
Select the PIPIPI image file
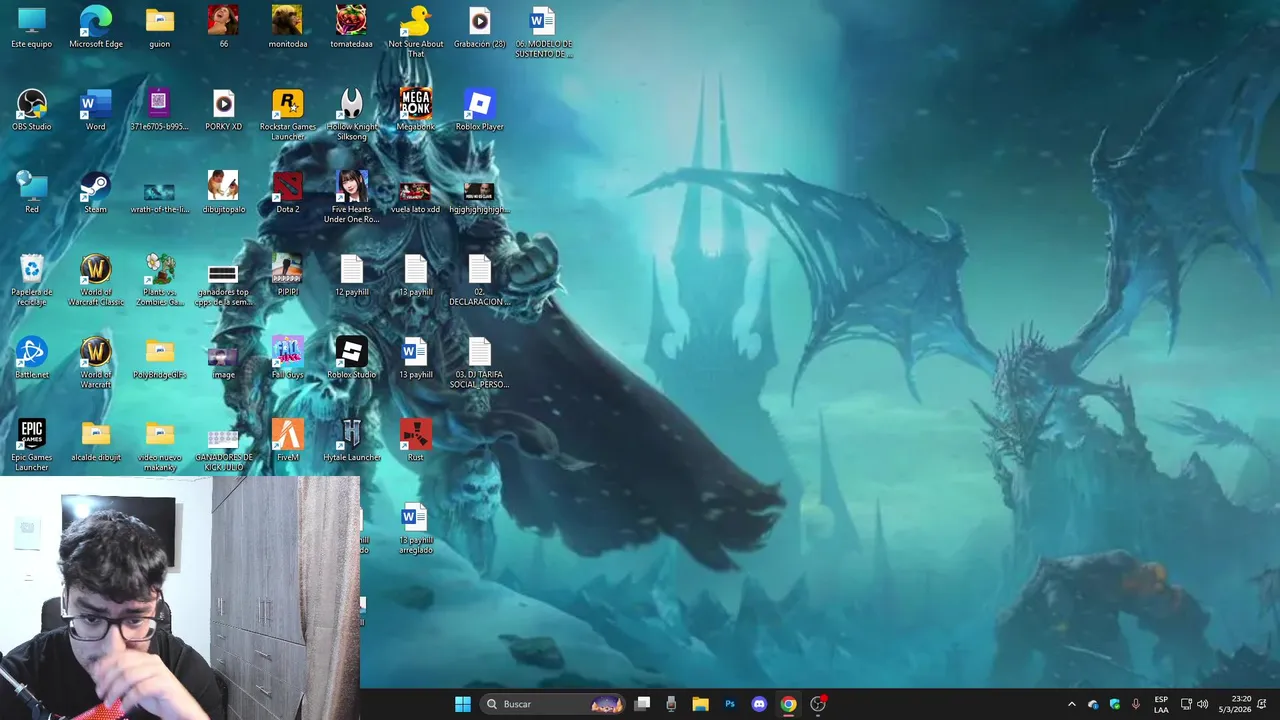[287, 276]
